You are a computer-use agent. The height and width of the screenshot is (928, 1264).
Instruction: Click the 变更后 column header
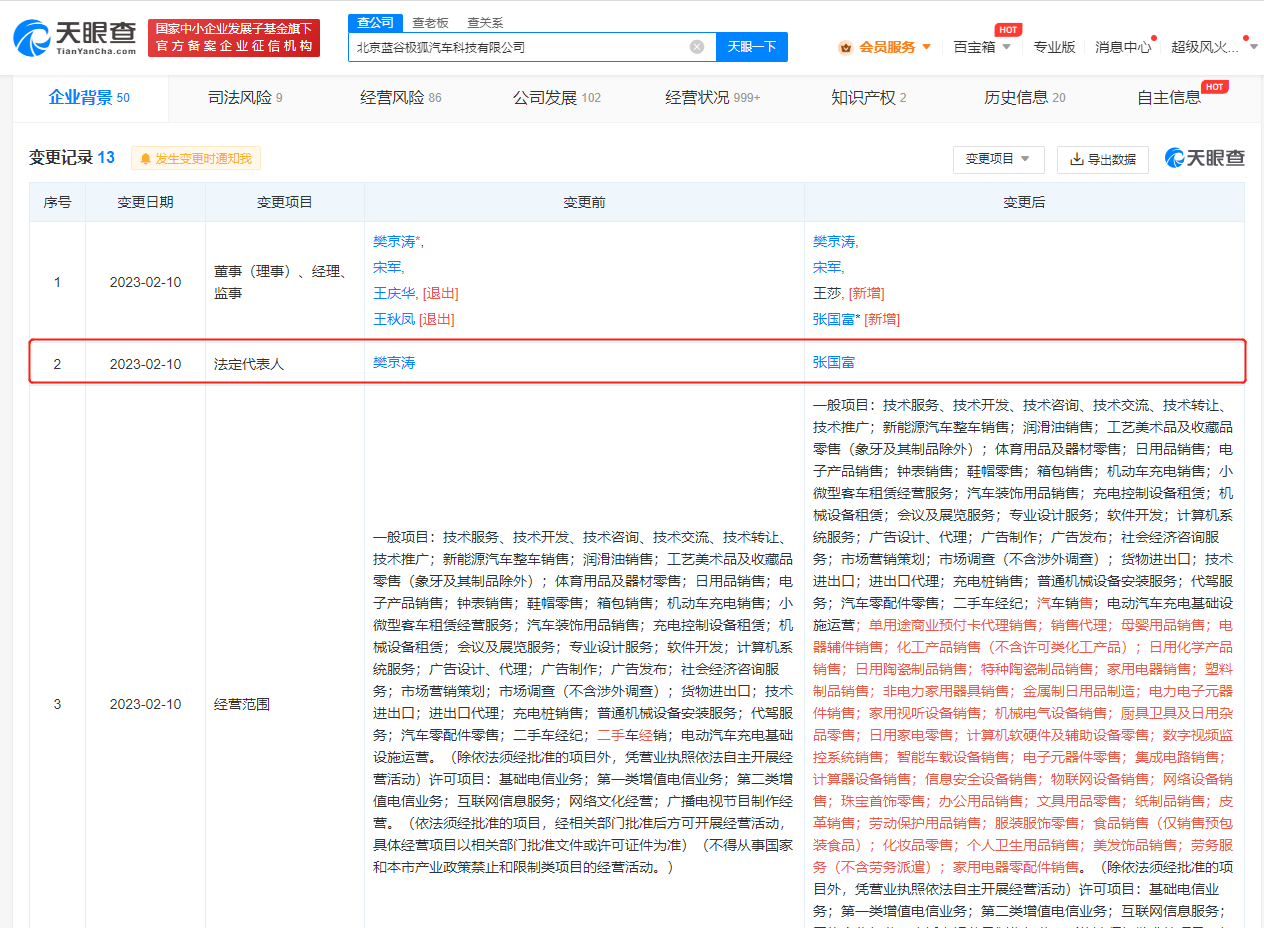1024,202
